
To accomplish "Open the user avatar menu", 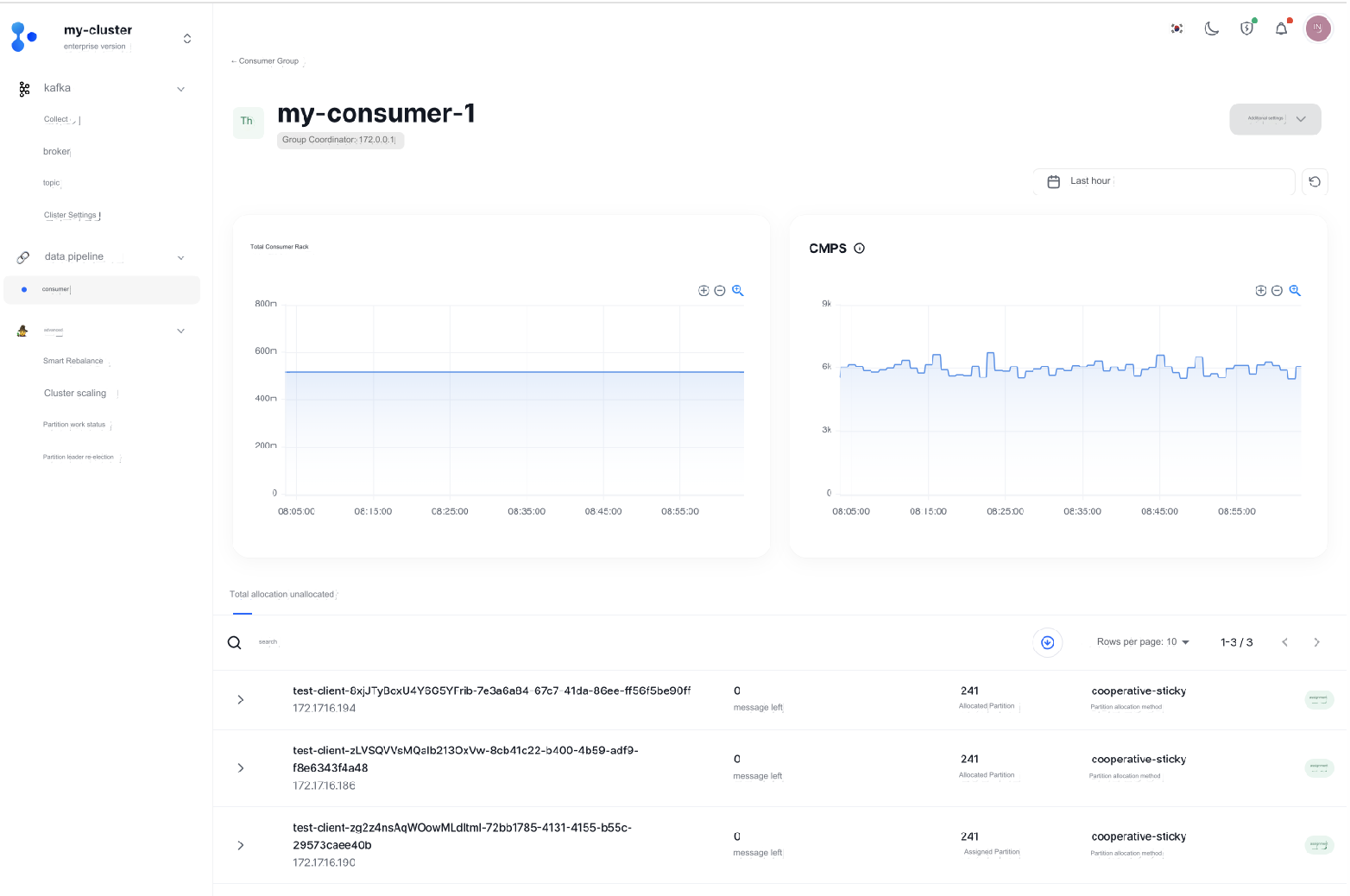I will coord(1317,28).
